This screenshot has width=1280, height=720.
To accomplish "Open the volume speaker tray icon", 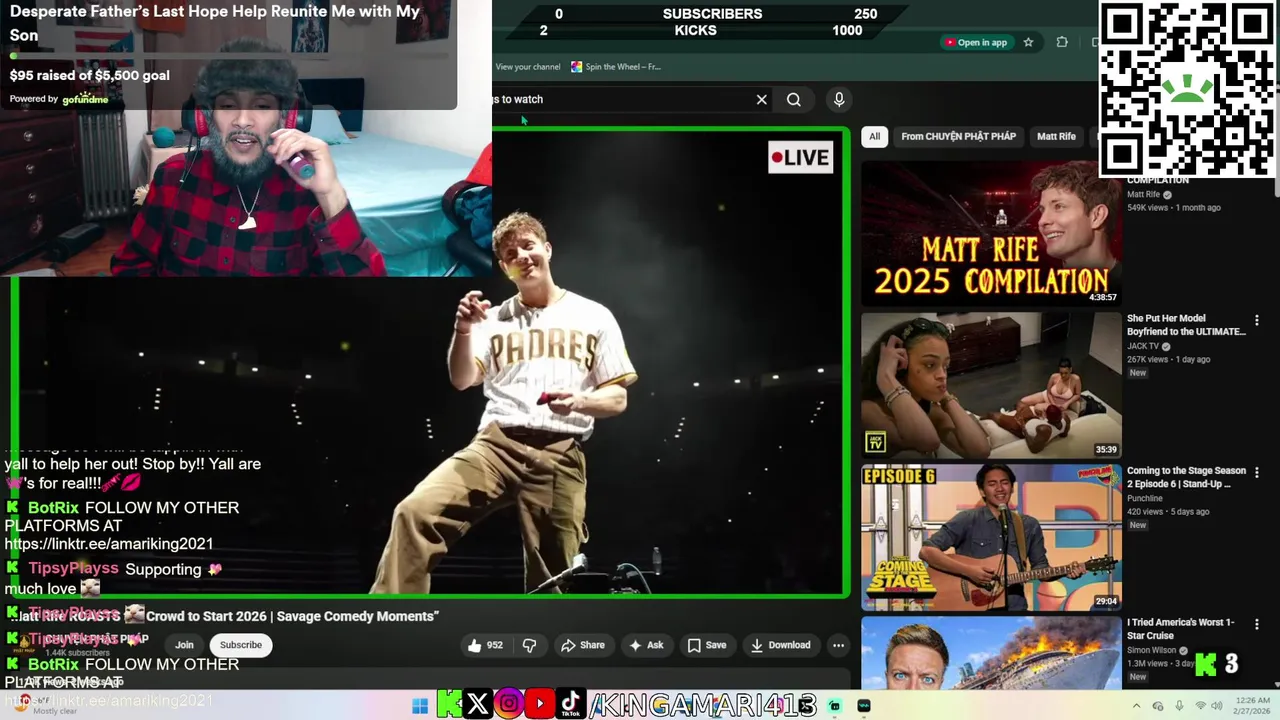I will click(x=1217, y=706).
